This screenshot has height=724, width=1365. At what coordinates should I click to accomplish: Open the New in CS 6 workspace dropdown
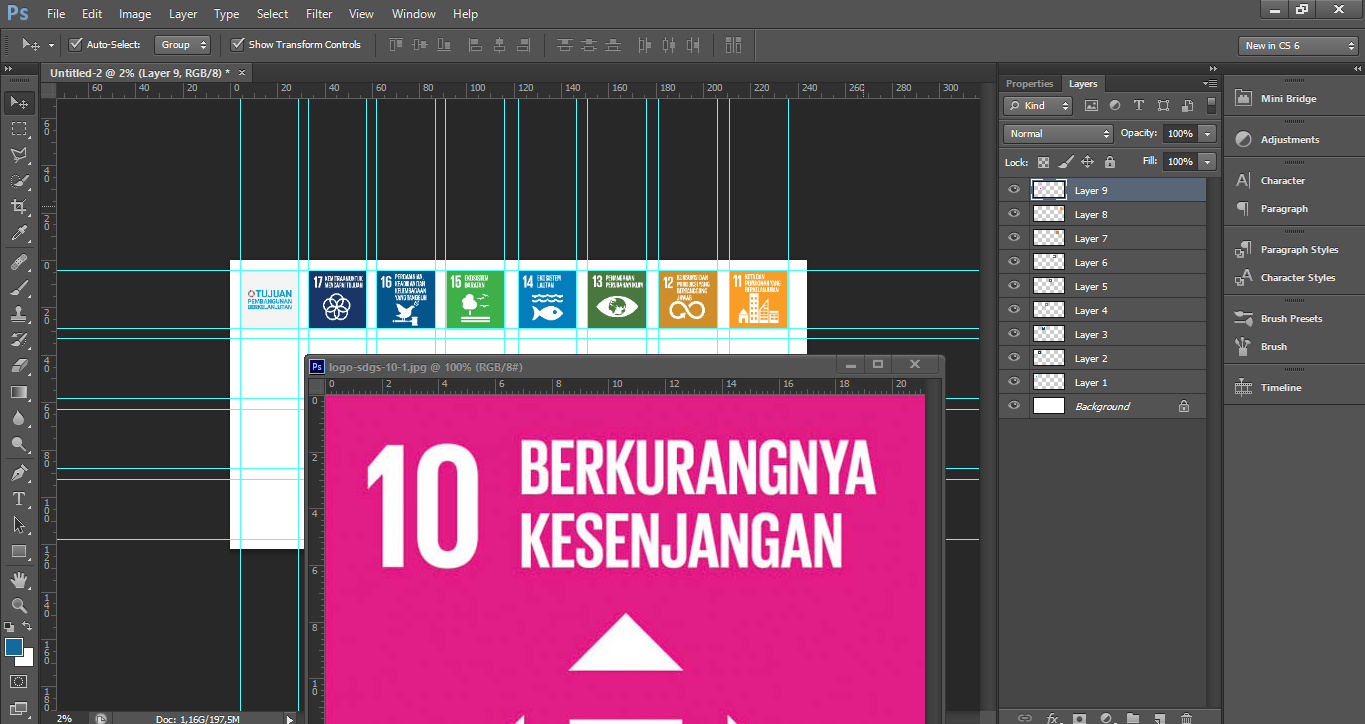click(1298, 46)
